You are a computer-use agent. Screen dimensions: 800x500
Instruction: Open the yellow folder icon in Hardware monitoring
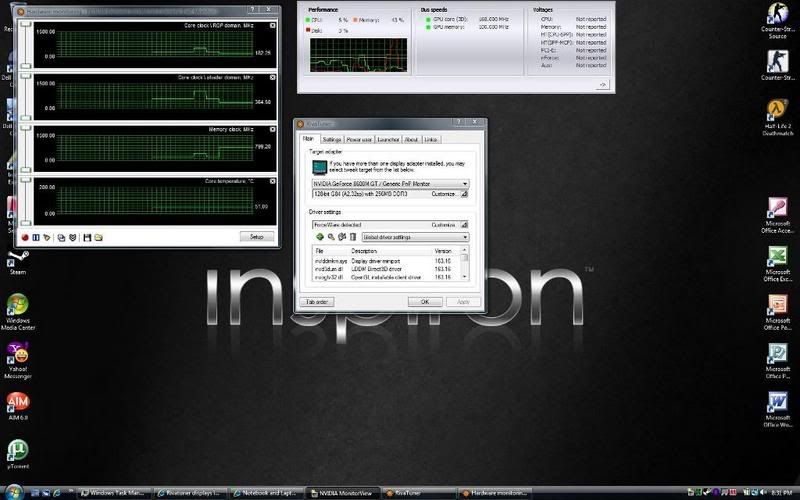pos(98,238)
